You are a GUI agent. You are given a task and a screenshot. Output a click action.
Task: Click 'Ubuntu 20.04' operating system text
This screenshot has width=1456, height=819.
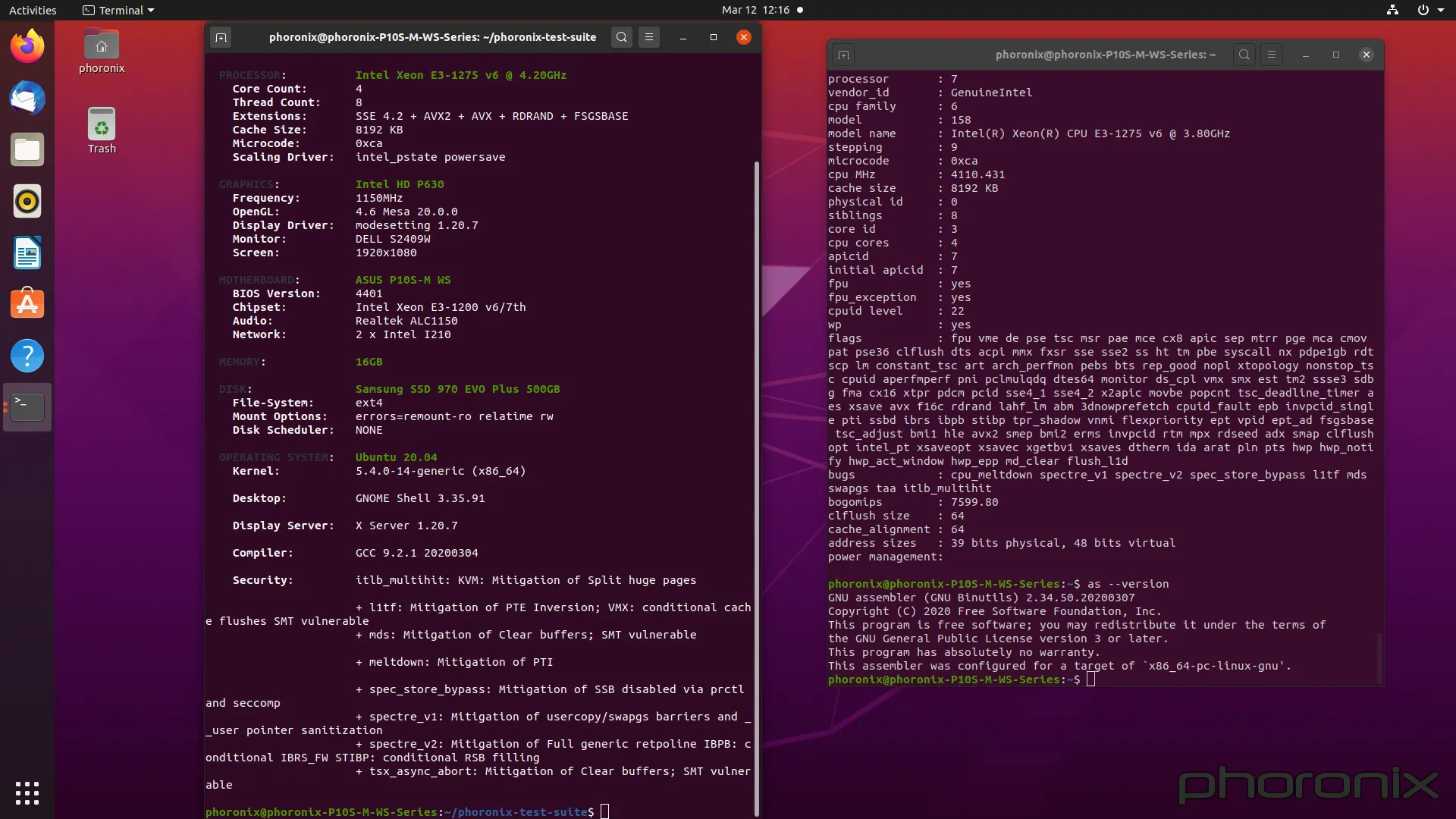396,457
